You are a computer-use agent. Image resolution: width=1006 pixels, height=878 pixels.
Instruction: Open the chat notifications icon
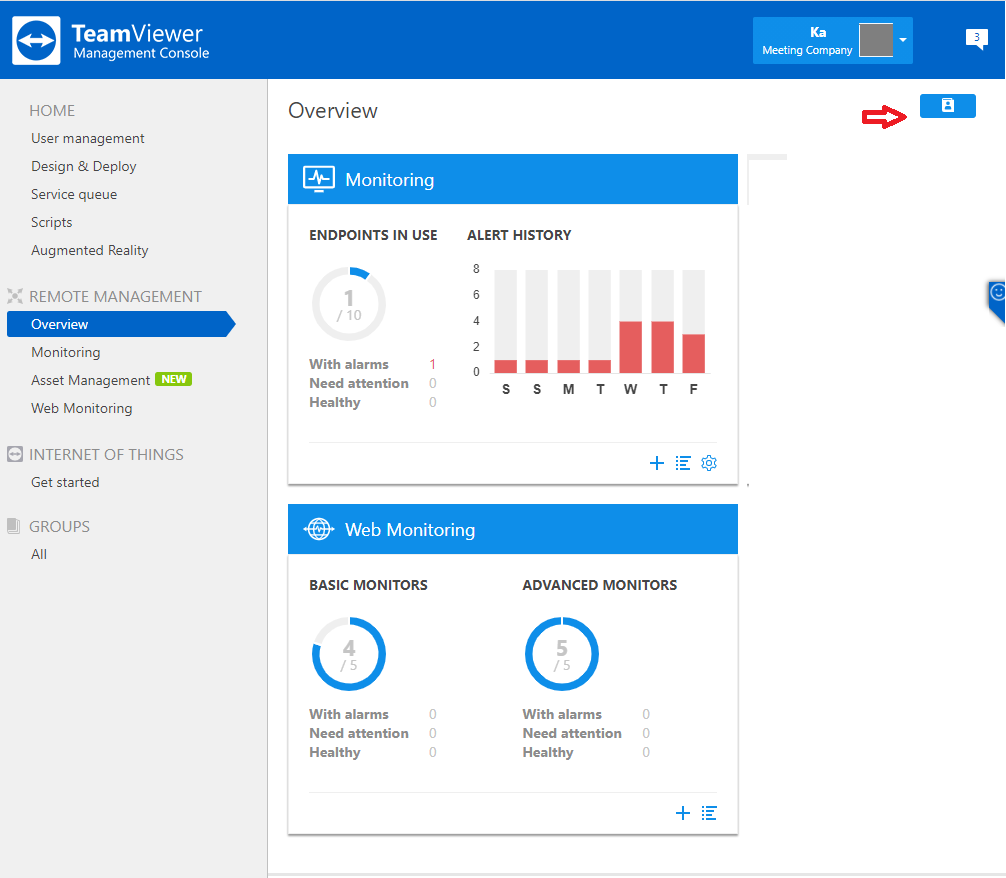pos(976,39)
